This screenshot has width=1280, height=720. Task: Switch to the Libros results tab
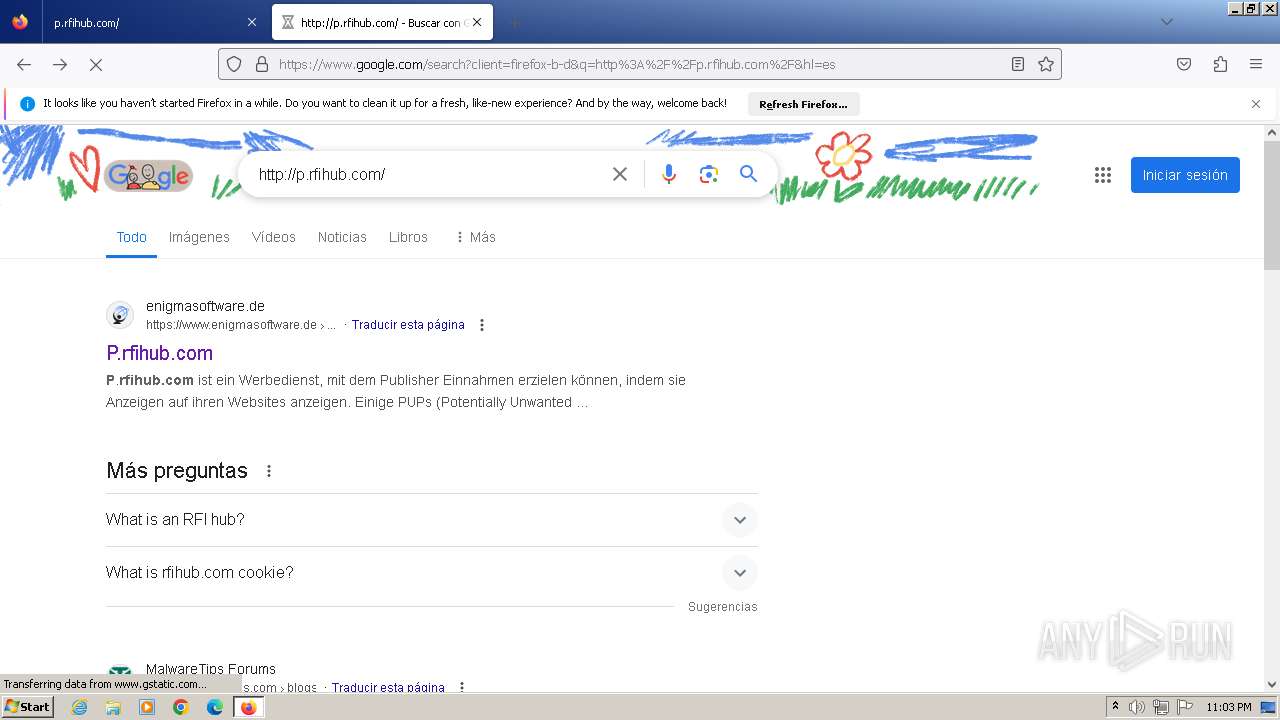tap(408, 237)
